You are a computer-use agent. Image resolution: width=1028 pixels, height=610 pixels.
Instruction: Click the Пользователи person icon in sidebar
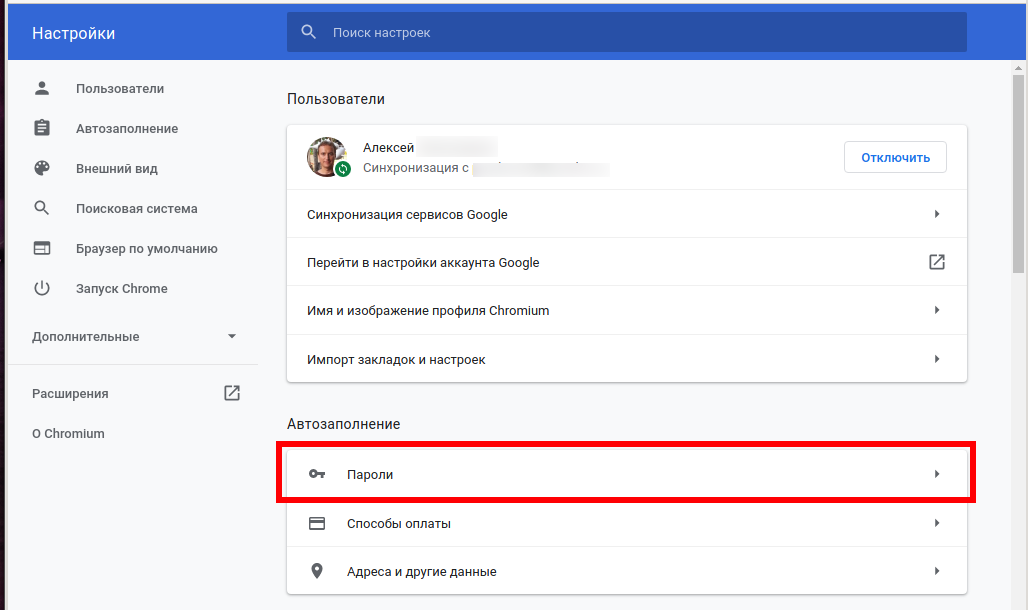(x=42, y=88)
